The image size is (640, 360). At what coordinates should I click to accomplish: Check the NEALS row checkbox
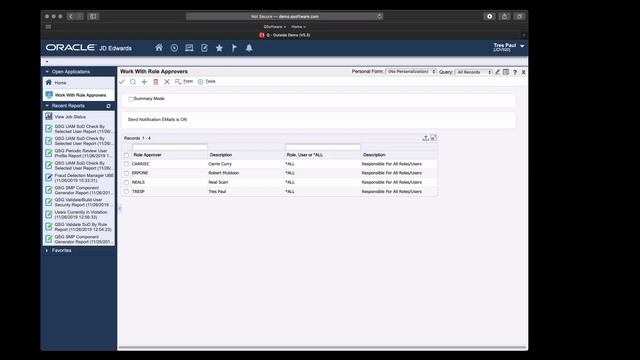pyautogui.click(x=126, y=182)
